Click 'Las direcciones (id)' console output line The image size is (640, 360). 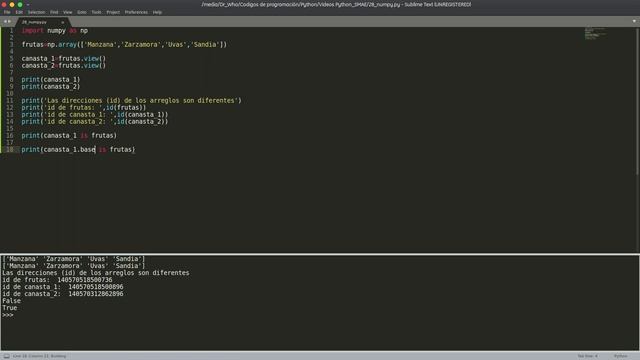pyautogui.click(x=96, y=273)
